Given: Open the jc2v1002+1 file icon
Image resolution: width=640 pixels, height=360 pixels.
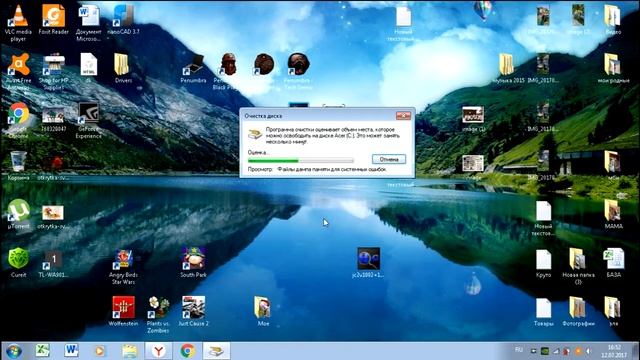Looking at the screenshot, I should tap(368, 262).
